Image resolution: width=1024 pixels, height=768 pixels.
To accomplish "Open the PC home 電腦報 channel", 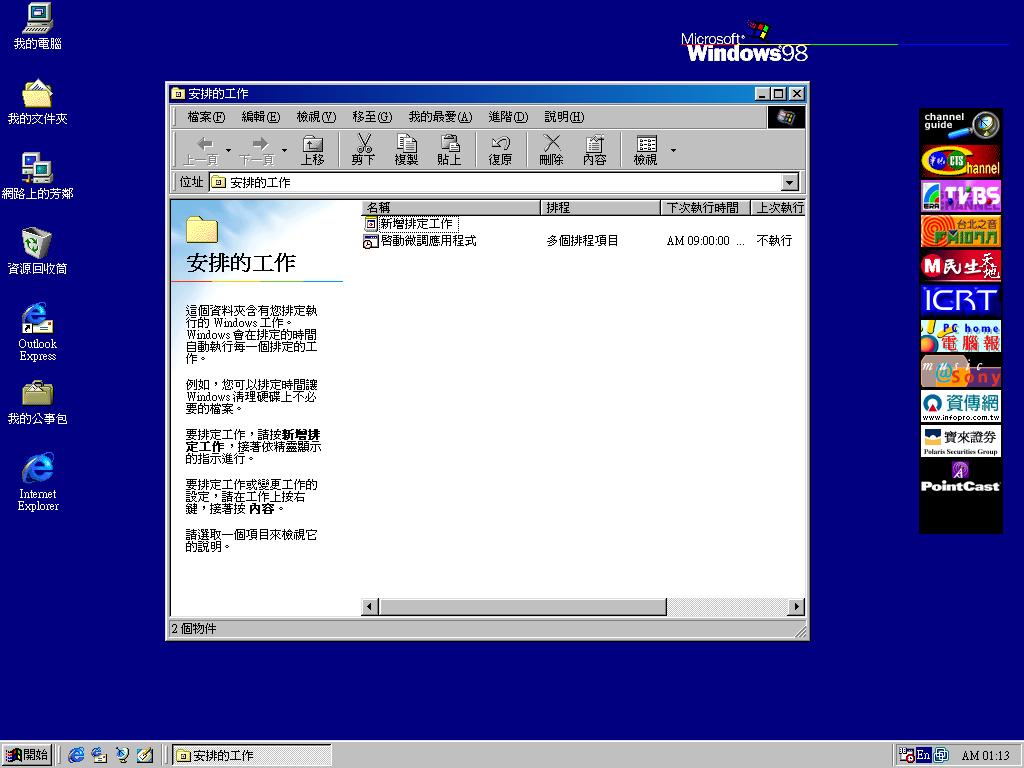I will tap(961, 336).
